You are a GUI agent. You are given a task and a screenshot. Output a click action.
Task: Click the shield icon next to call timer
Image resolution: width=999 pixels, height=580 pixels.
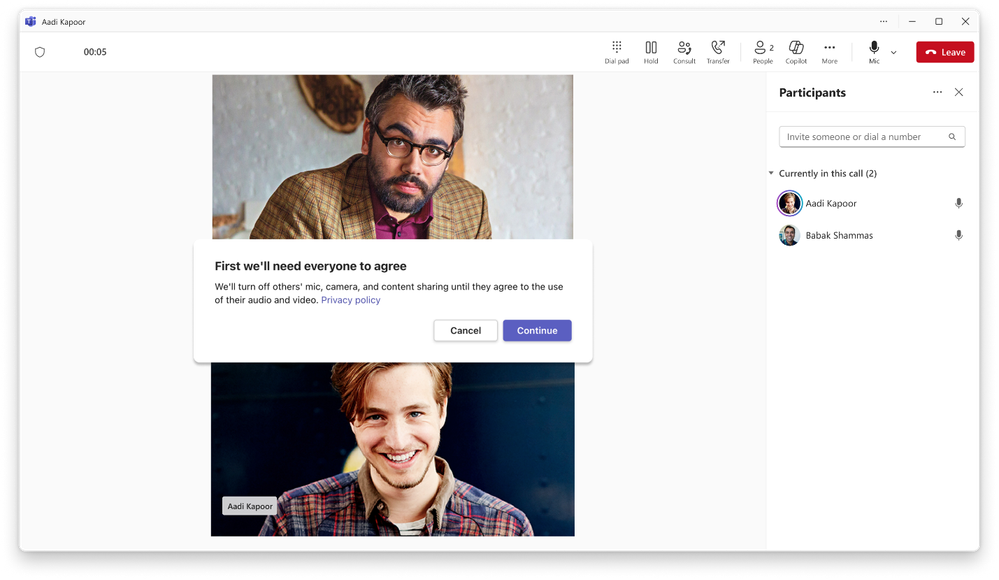click(40, 51)
